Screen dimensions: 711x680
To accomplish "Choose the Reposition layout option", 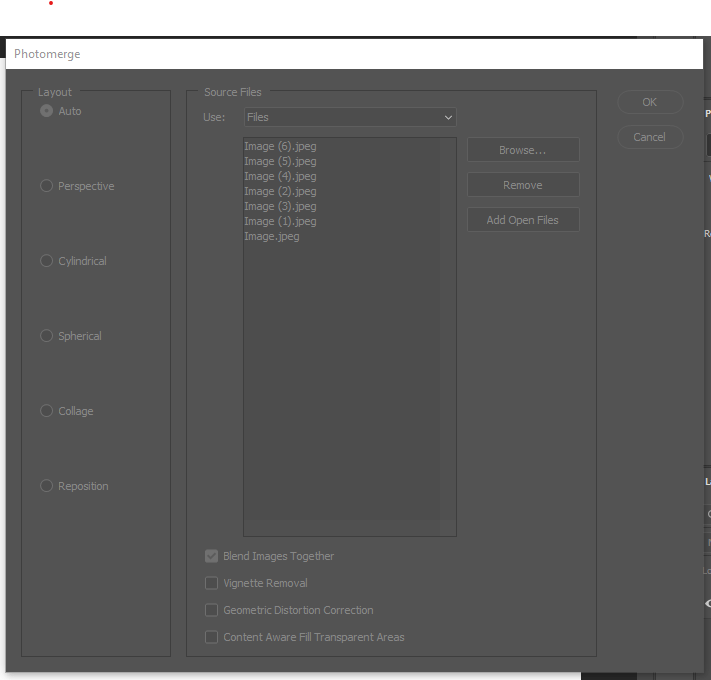I will point(46,486).
